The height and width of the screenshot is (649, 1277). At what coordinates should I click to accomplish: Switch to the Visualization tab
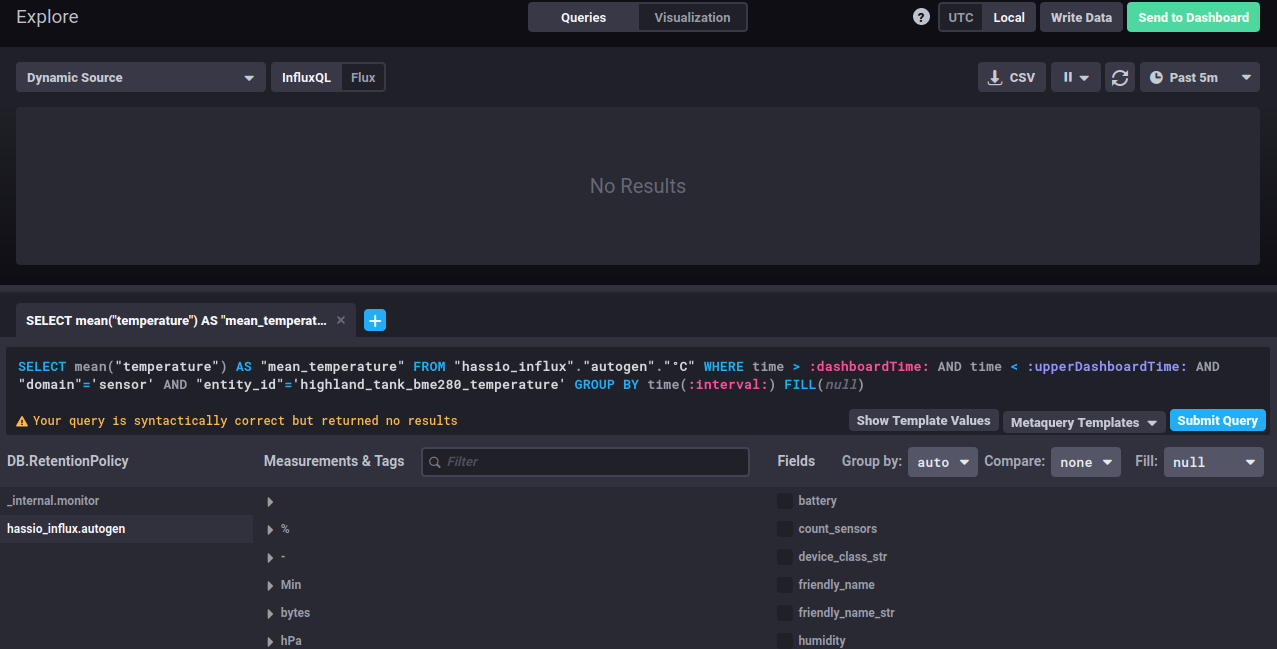tap(692, 17)
